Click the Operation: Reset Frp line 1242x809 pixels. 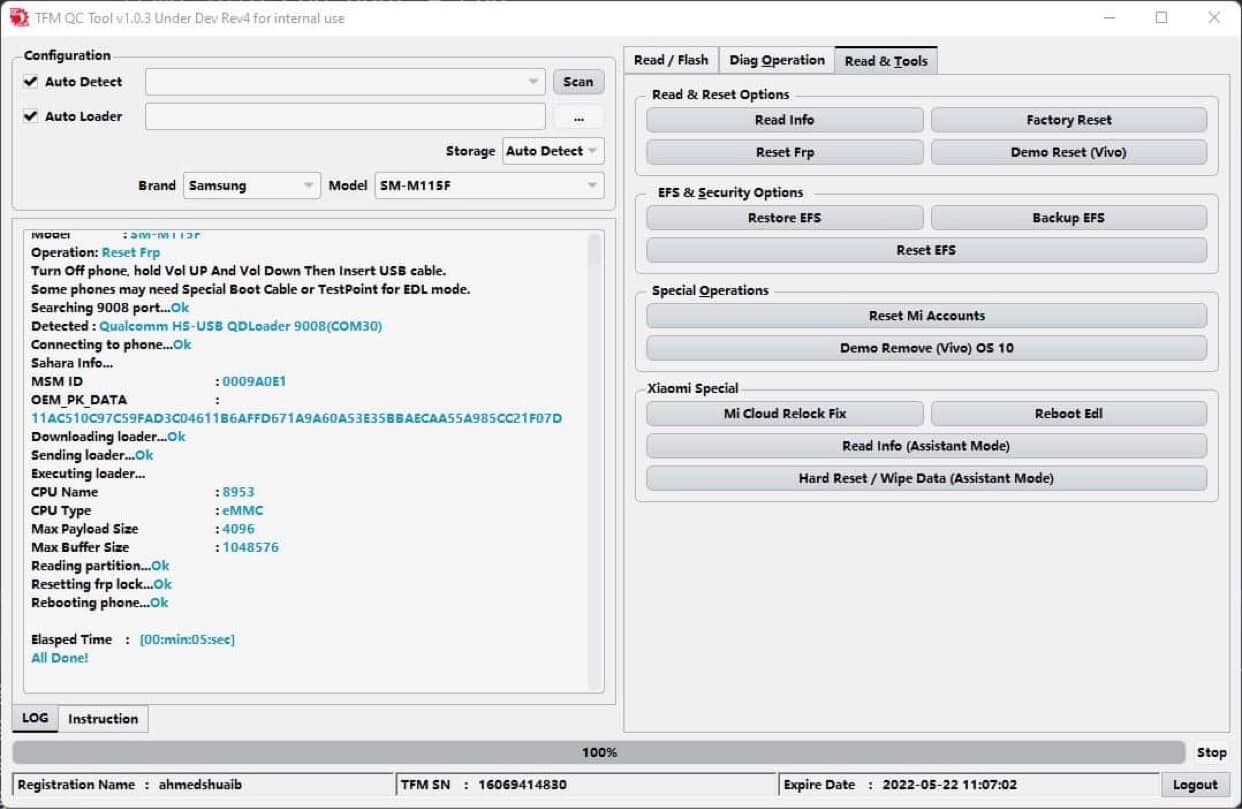point(95,253)
